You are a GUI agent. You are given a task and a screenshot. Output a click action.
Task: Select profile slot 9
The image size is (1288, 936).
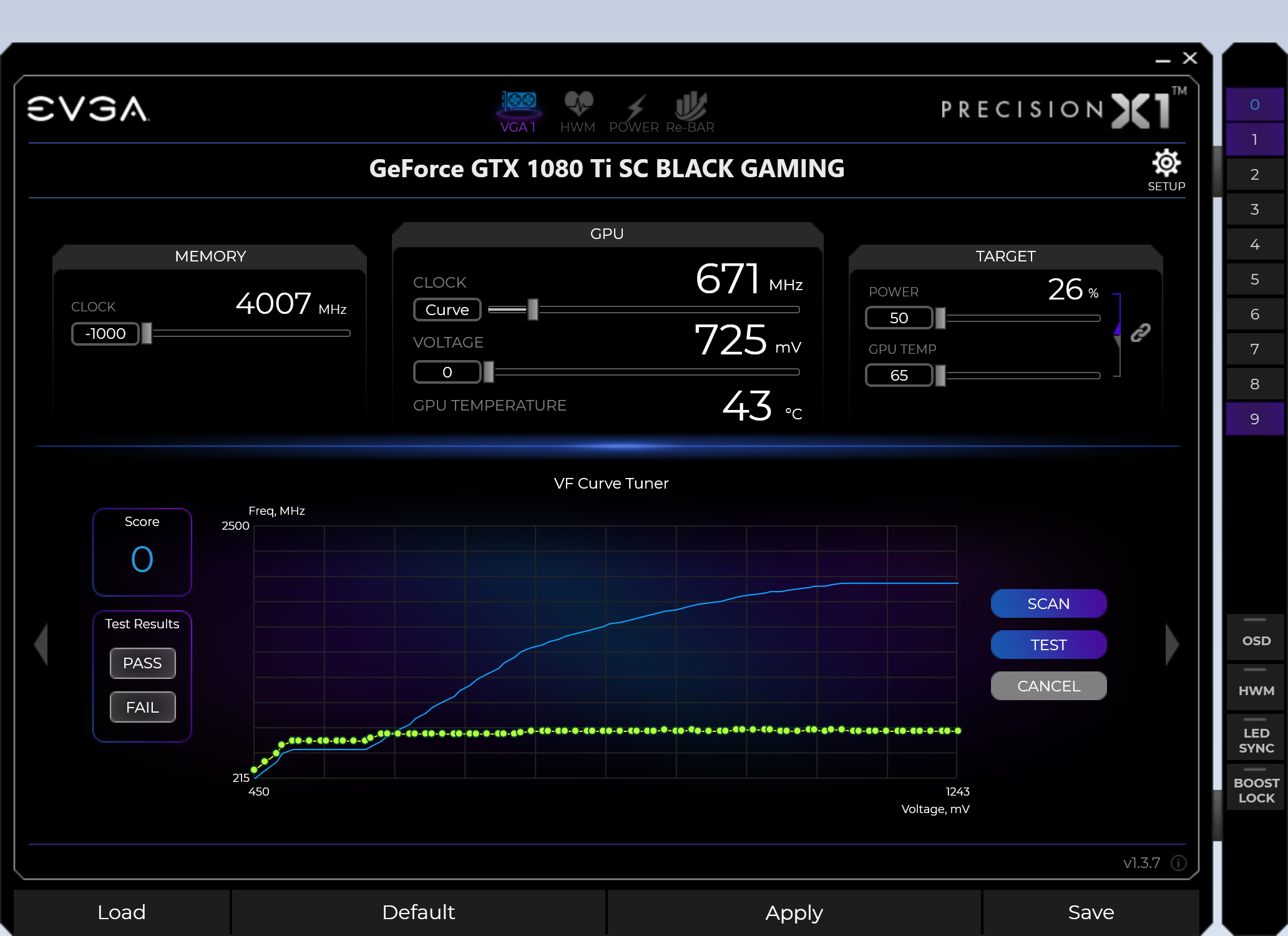click(x=1254, y=419)
